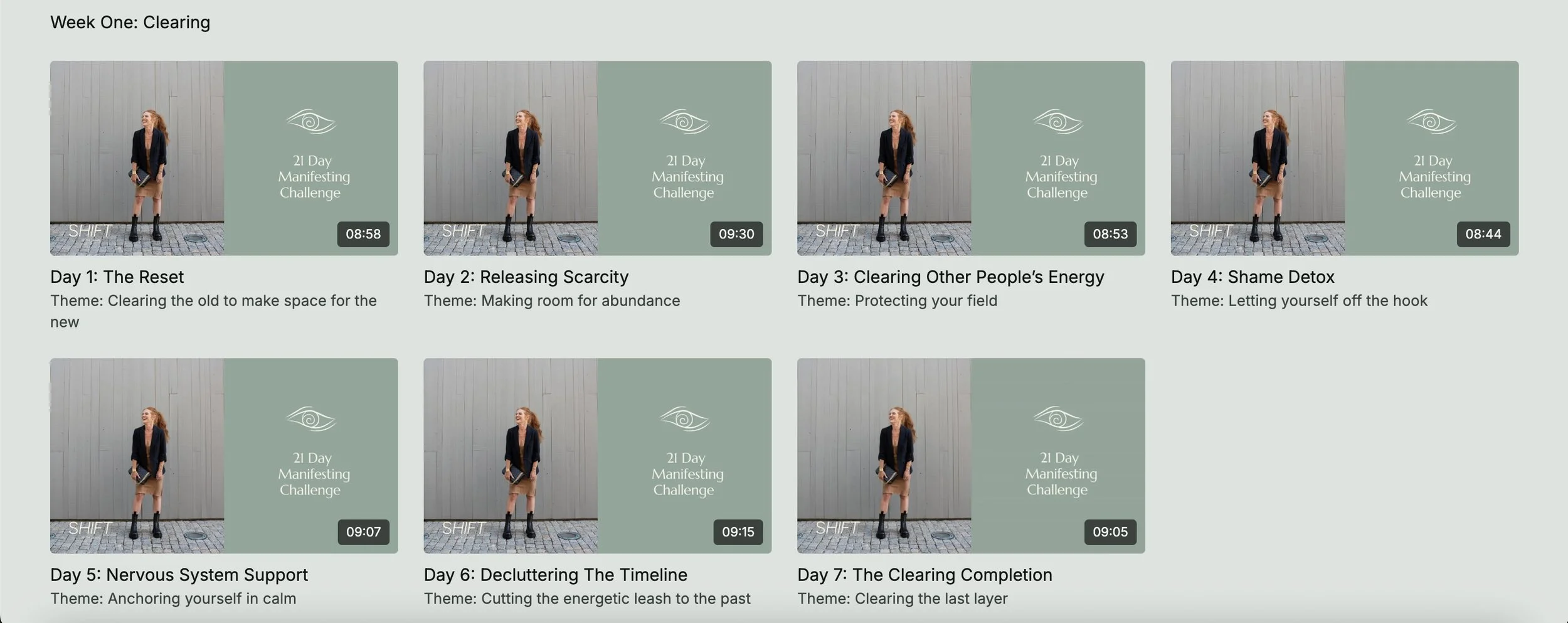Click the eye logo on Day 1 thumbnail
This screenshot has height=623, width=1568.
[311, 122]
